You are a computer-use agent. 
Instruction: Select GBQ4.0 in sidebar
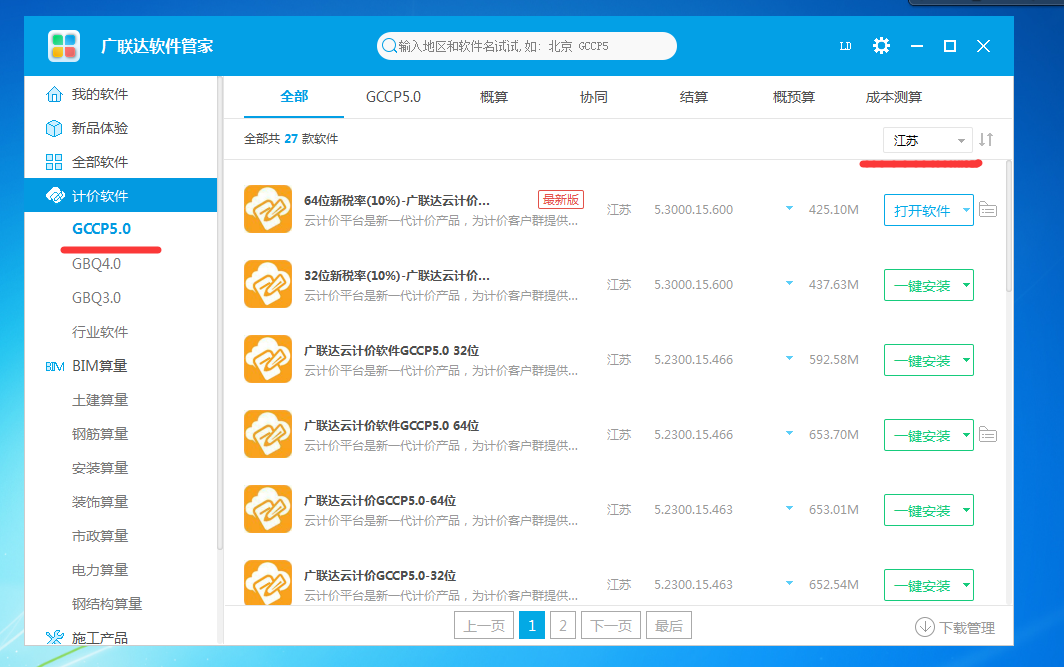pos(96,264)
